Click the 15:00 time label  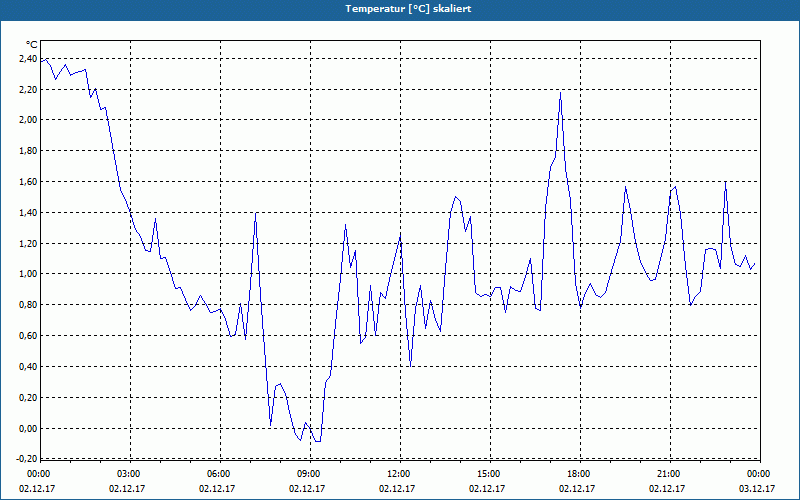(x=487, y=474)
